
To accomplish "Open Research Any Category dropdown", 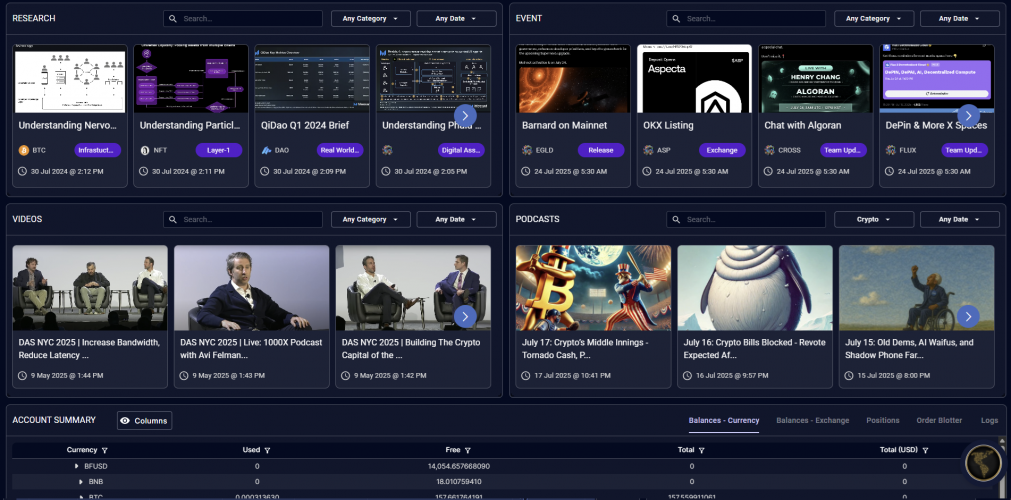I will coord(371,19).
